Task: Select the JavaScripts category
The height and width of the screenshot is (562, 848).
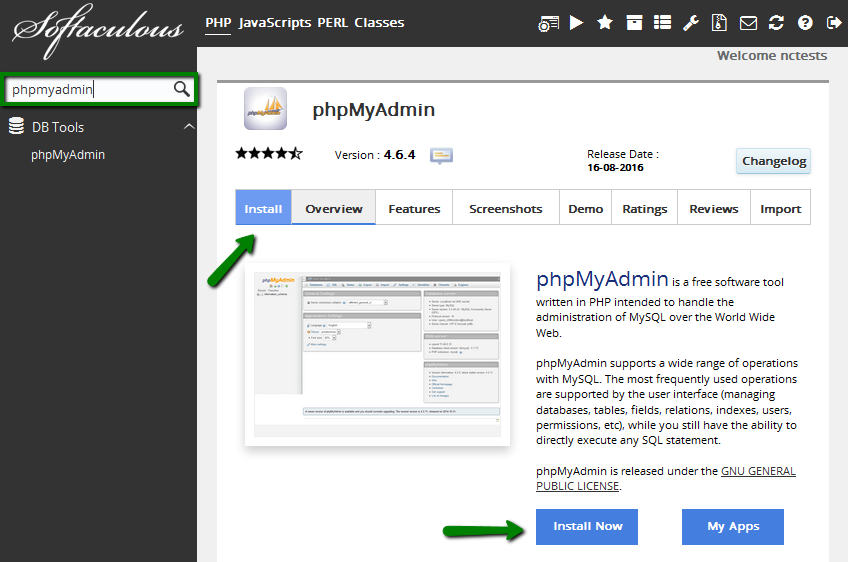Action: 275,23
